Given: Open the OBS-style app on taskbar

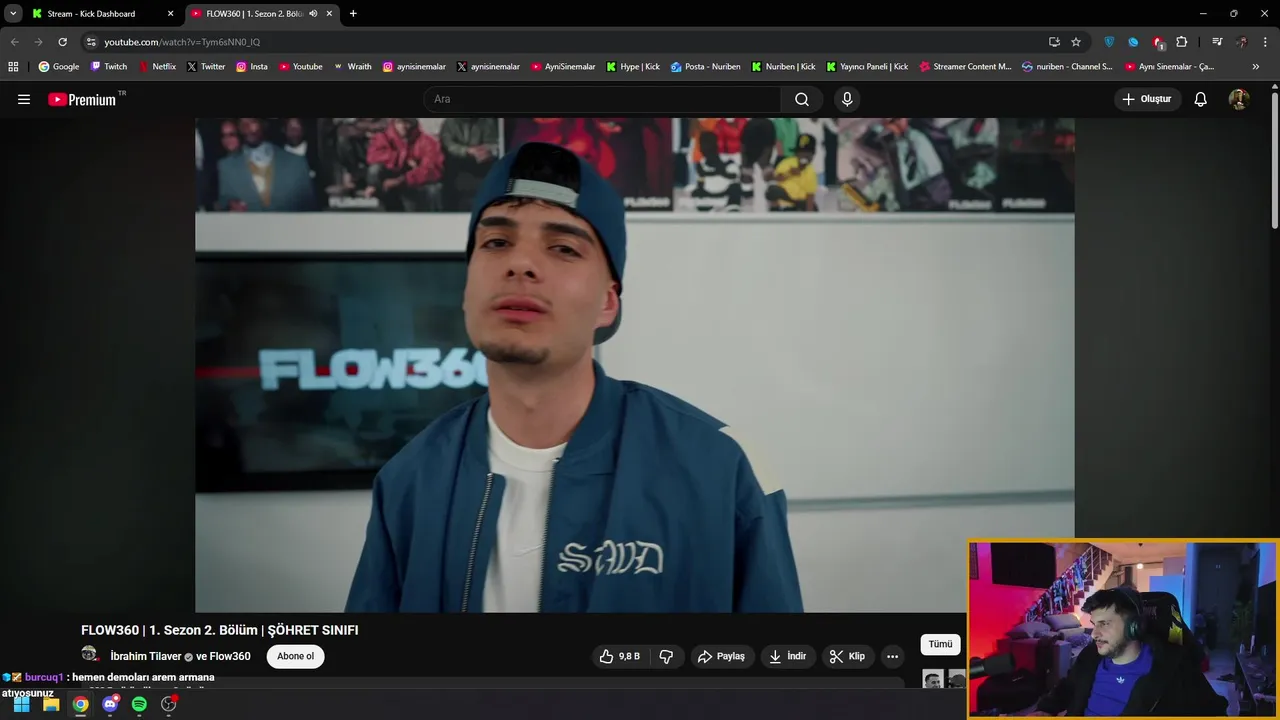Looking at the screenshot, I should pyautogui.click(x=169, y=704).
